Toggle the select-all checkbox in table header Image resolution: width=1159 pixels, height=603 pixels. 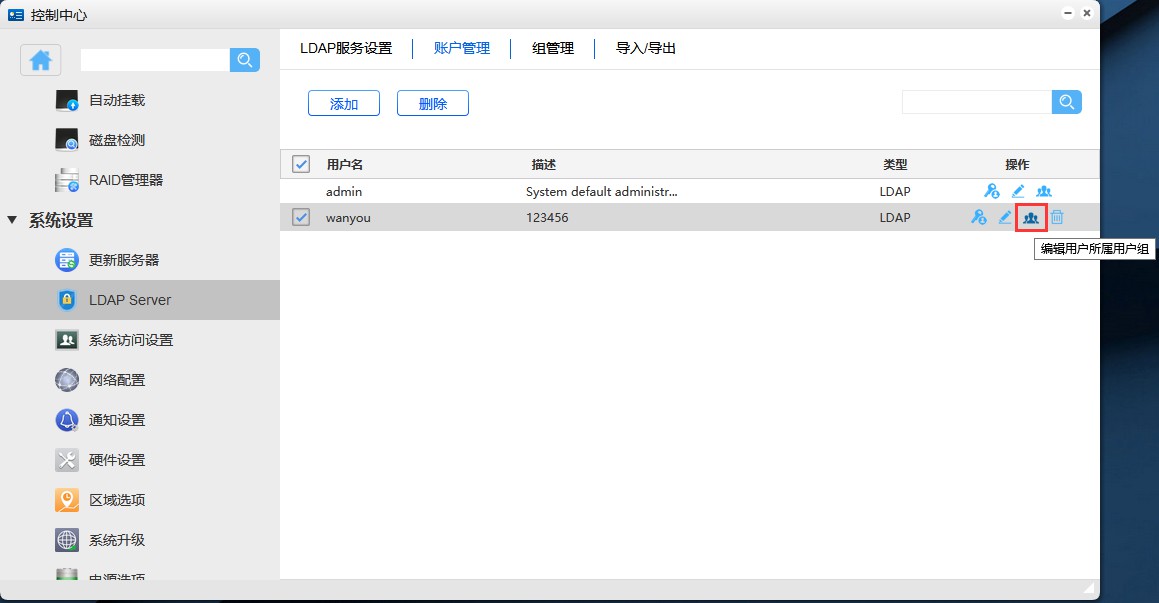(x=301, y=164)
